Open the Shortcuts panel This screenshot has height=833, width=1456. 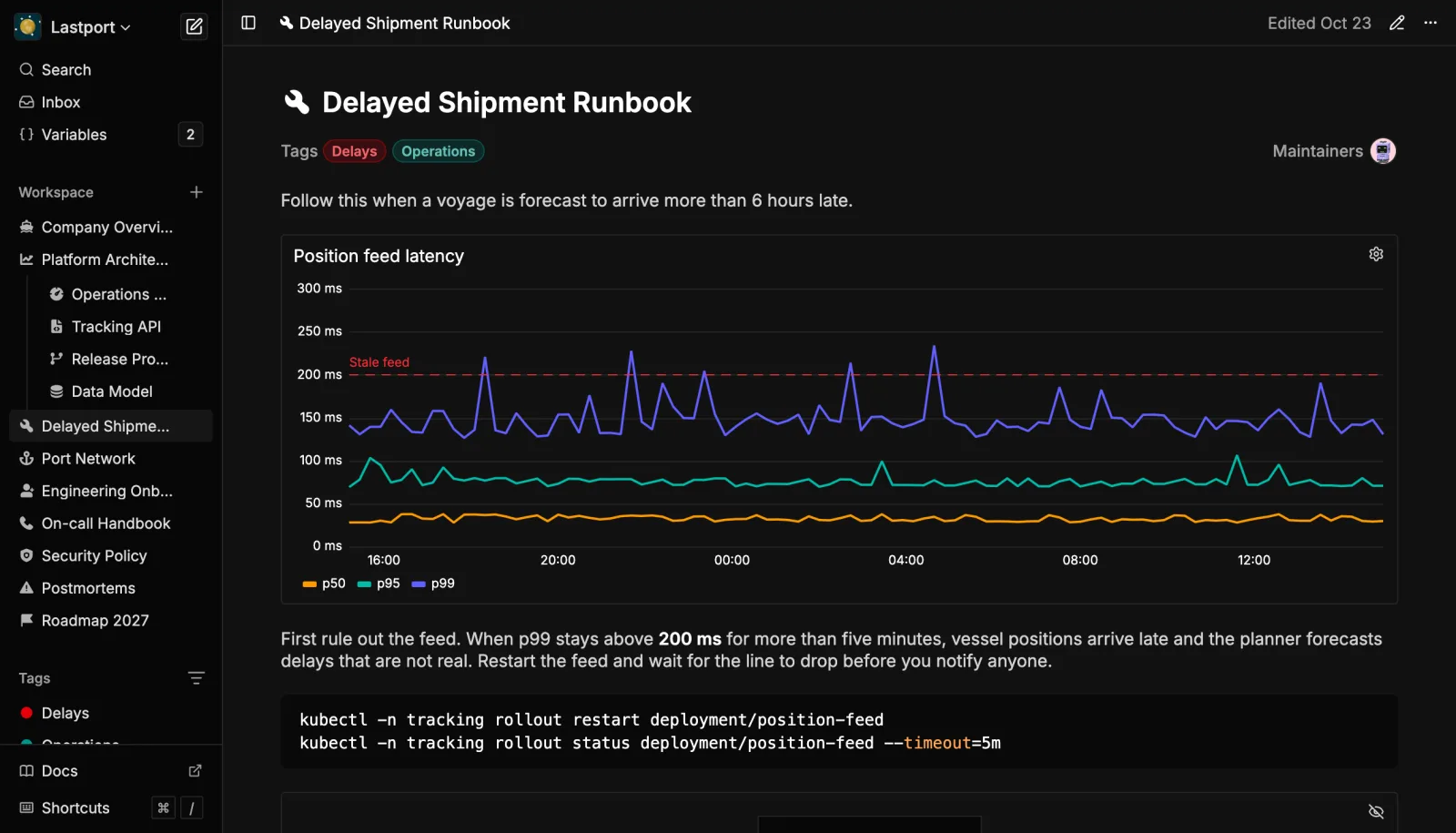[x=111, y=808]
